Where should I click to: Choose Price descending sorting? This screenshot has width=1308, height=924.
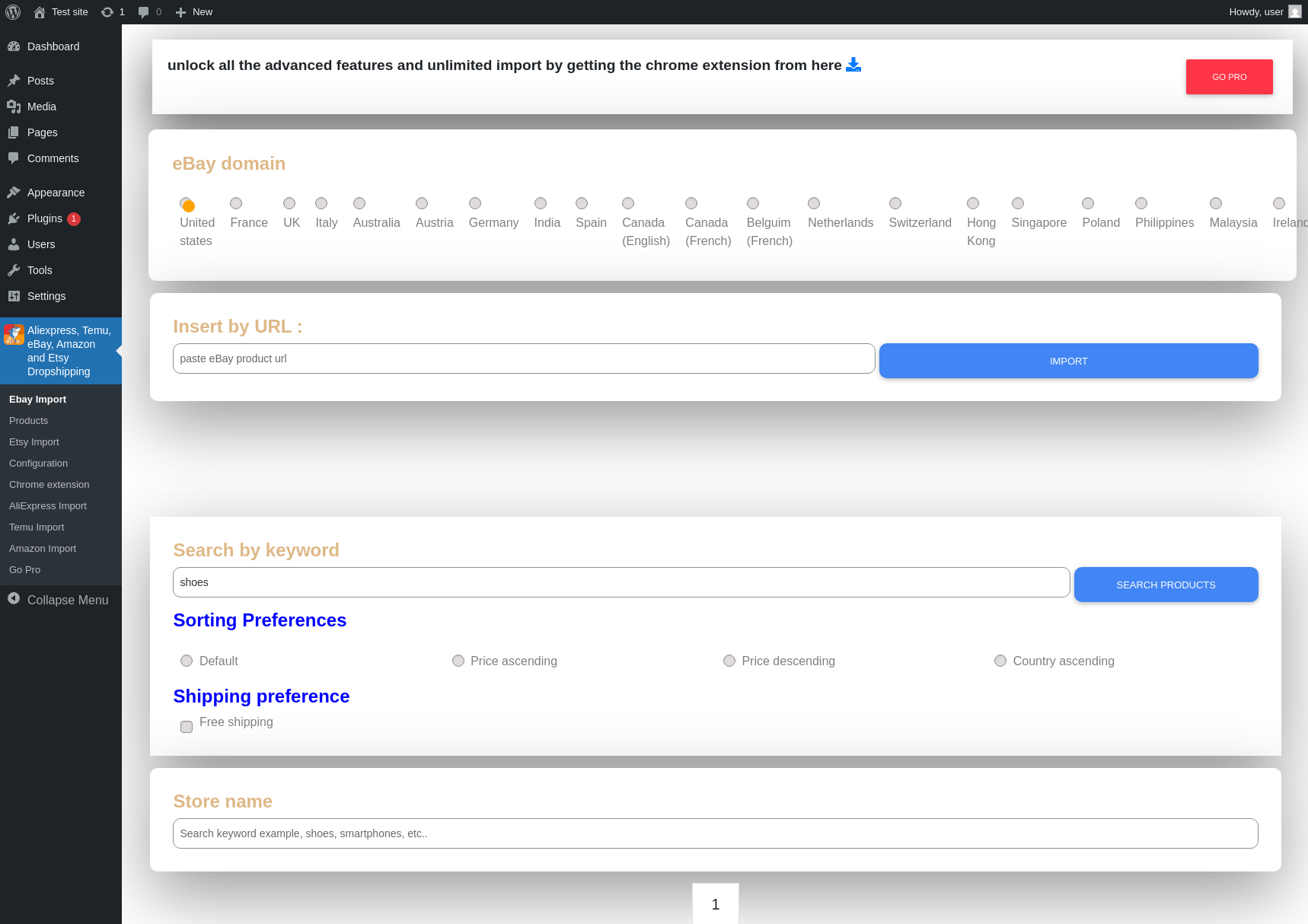pyautogui.click(x=729, y=661)
